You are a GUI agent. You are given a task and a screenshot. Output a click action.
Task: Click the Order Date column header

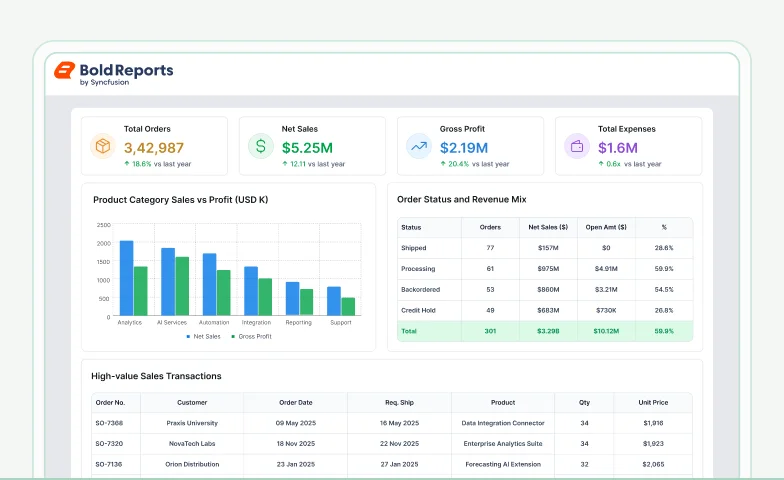296,402
